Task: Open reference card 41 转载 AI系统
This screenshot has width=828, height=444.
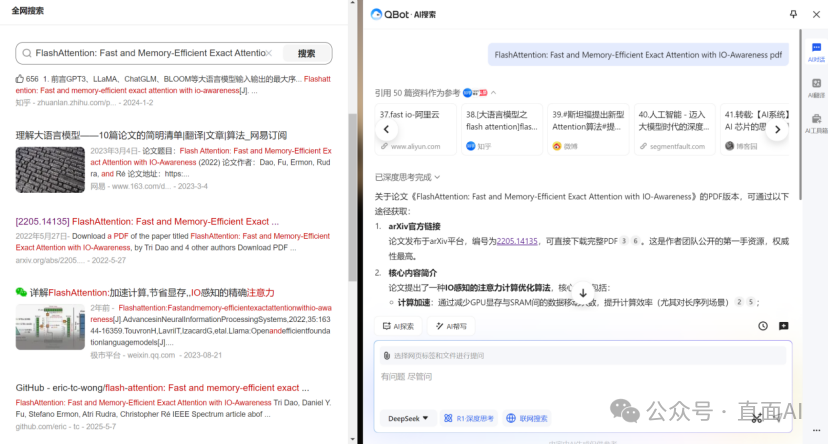Action: point(755,129)
